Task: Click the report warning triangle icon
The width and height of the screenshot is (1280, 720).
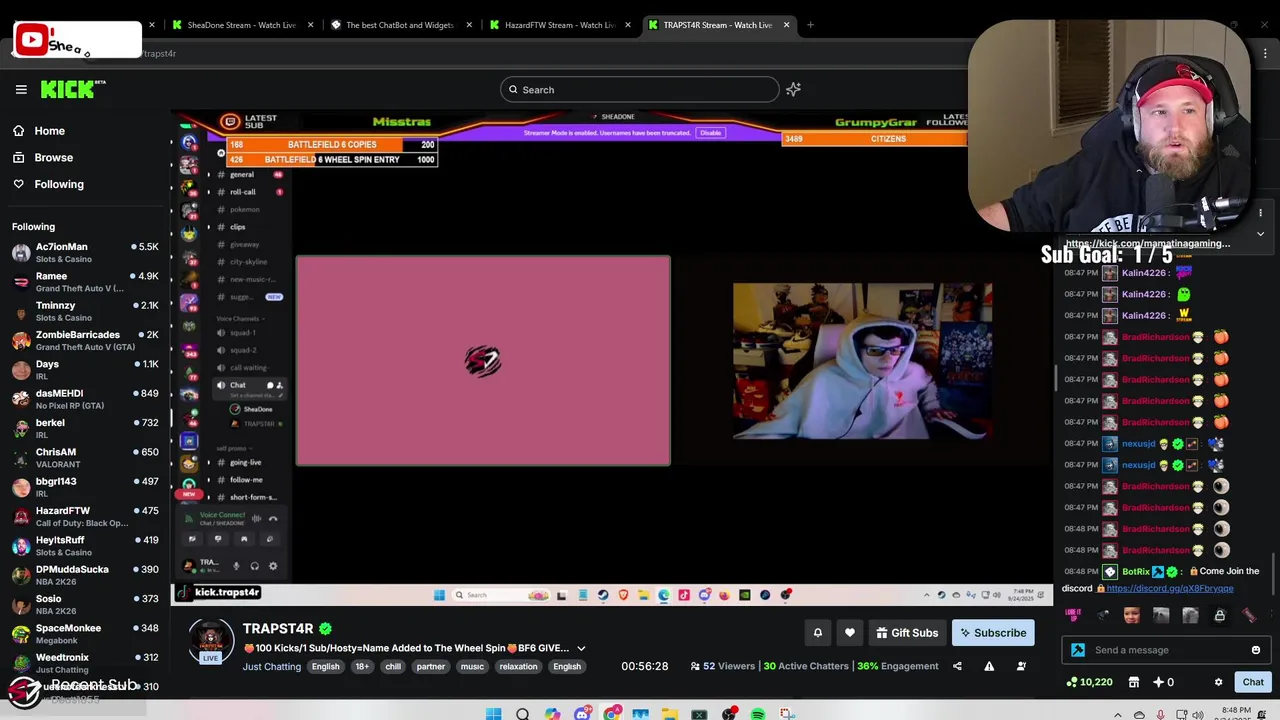Action: pyautogui.click(x=989, y=666)
